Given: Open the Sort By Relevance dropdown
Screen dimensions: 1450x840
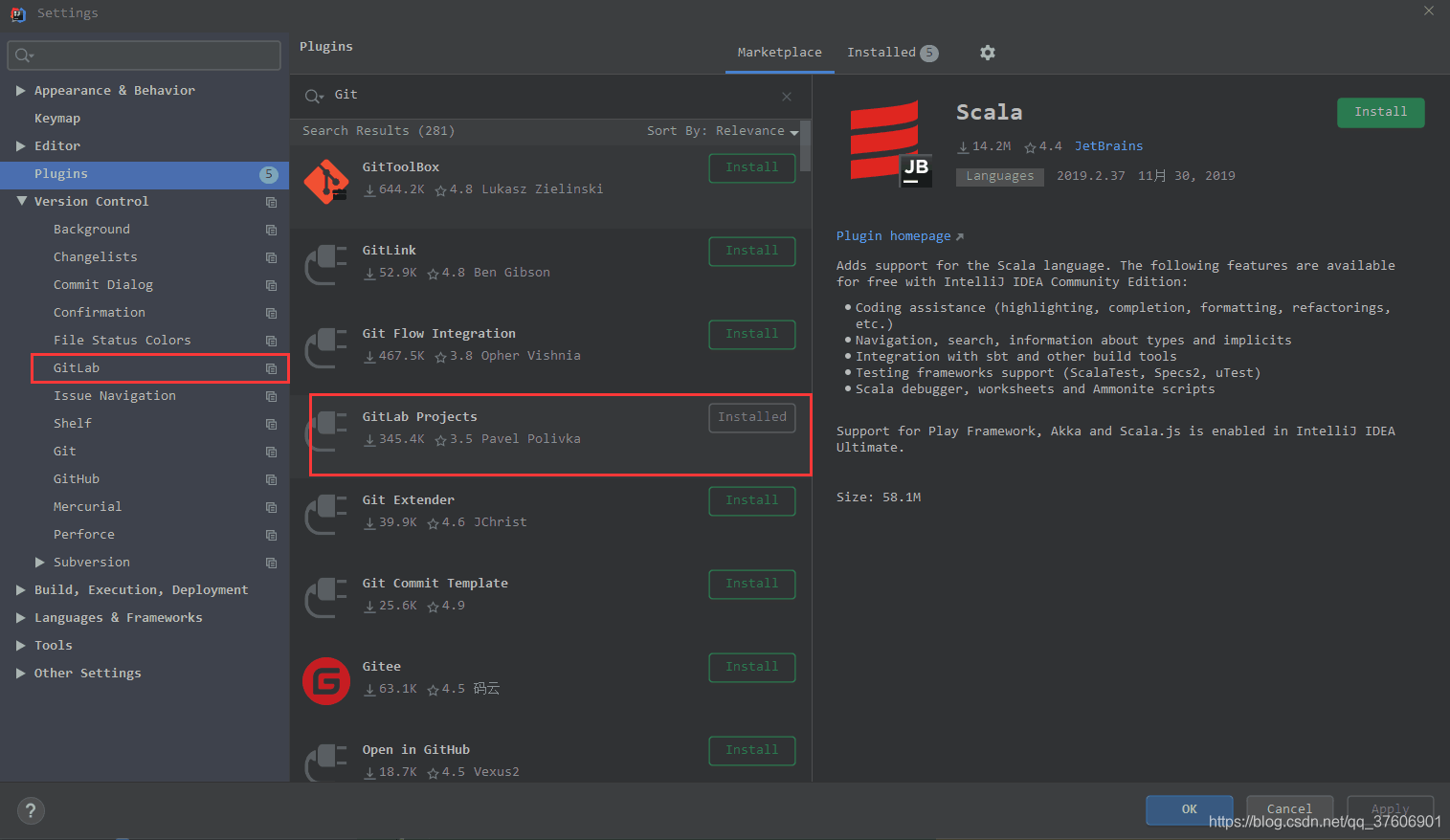Looking at the screenshot, I should (723, 131).
